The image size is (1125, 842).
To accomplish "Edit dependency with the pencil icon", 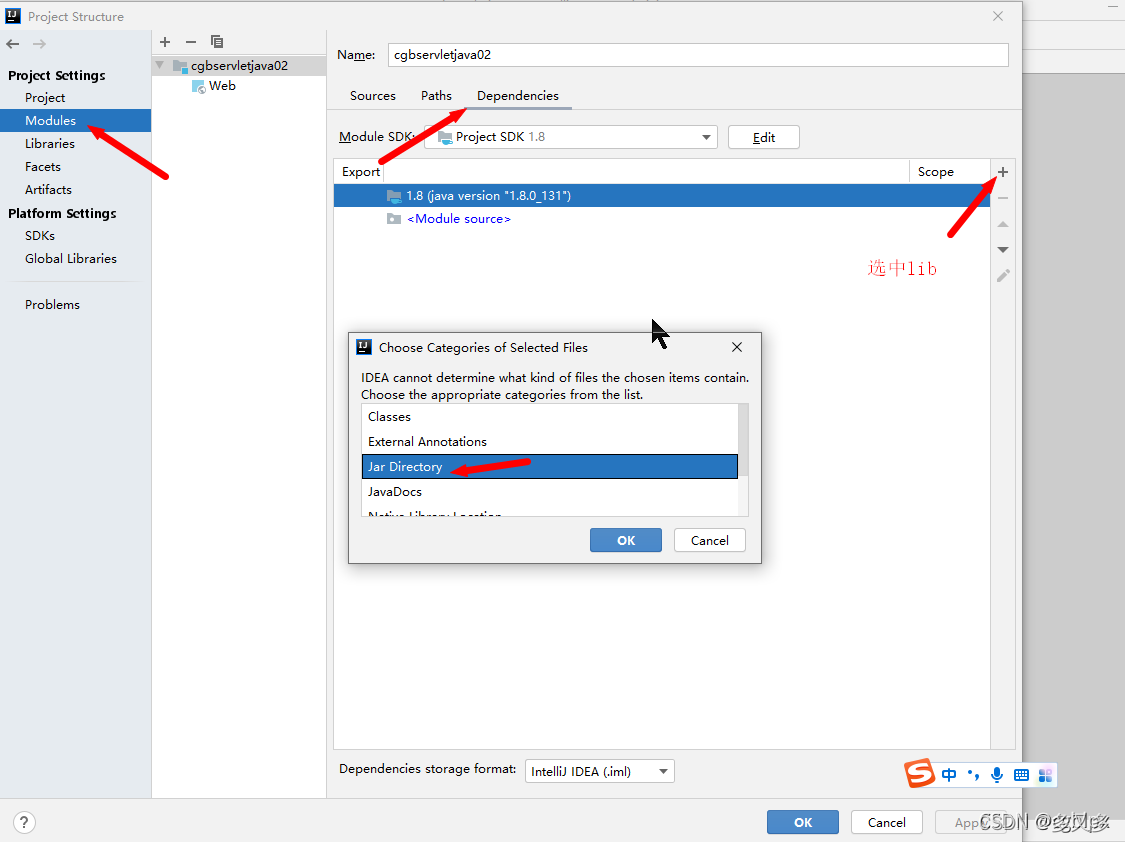I will click(1003, 275).
